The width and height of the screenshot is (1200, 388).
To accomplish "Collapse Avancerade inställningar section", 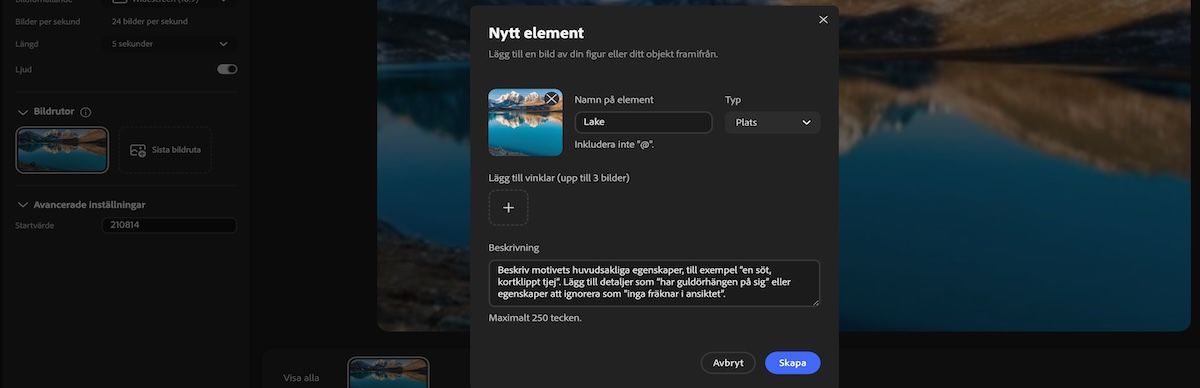I will click(23, 205).
